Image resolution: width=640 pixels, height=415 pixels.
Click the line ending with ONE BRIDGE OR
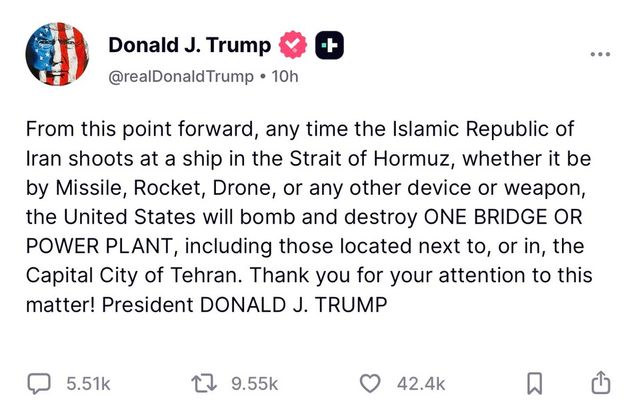pos(304,217)
